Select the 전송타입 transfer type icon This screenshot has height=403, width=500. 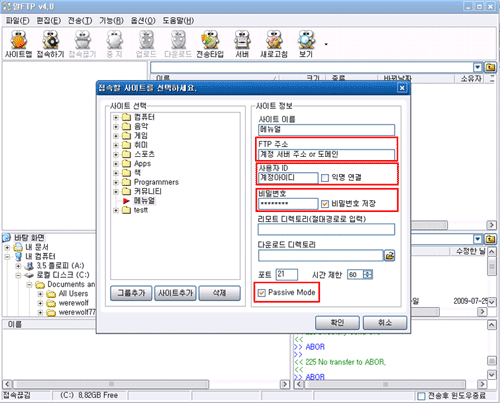point(210,44)
